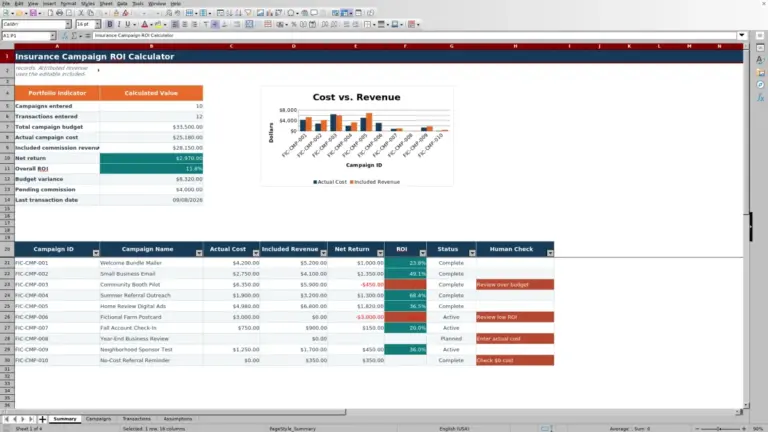Screen dimensions: 768x432
Task: Click the Cut scissors icon
Action: click(81, 13)
